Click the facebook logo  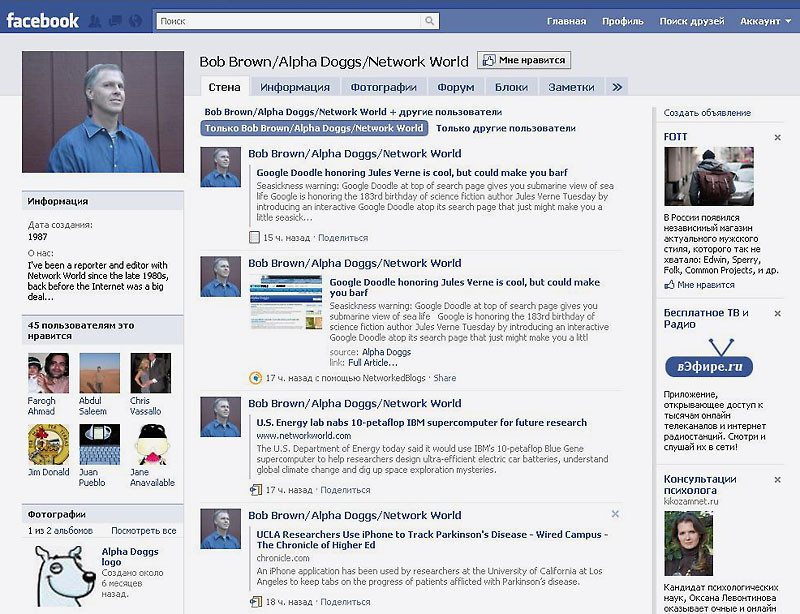coord(43,20)
